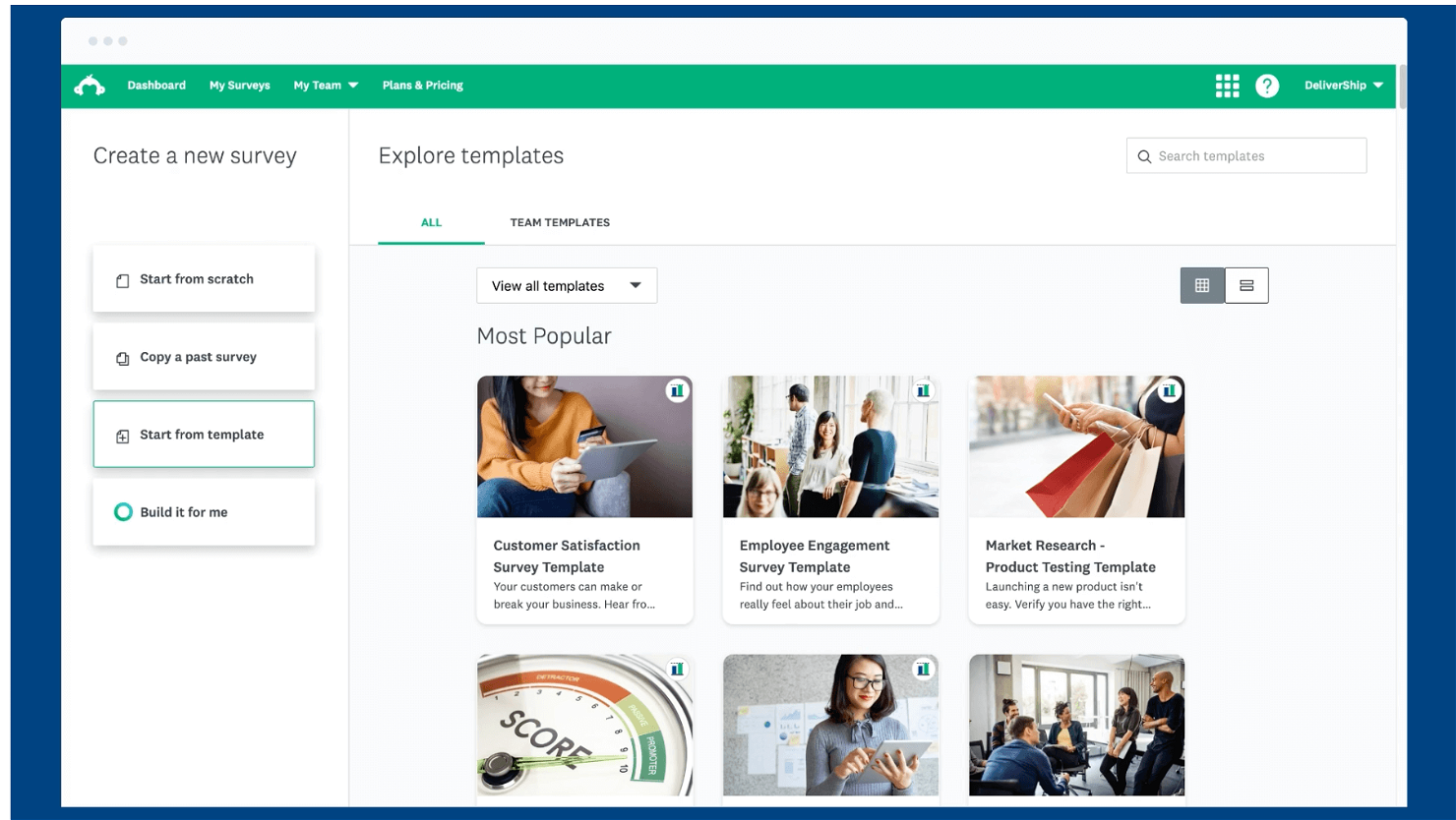This screenshot has width=1456, height=820.
Task: Click the benchmark badge on the Market Research card
Action: tap(1169, 391)
